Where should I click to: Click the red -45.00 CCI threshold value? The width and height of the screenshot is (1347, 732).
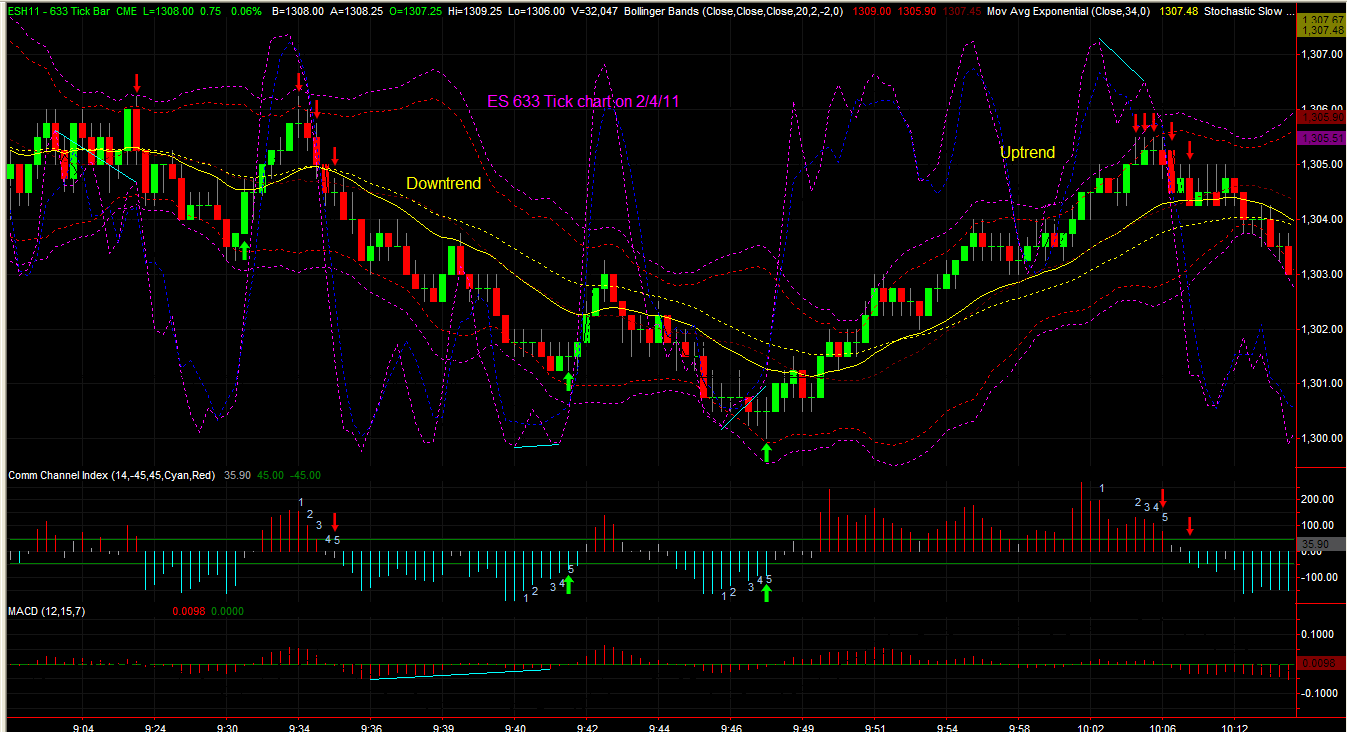(305, 475)
